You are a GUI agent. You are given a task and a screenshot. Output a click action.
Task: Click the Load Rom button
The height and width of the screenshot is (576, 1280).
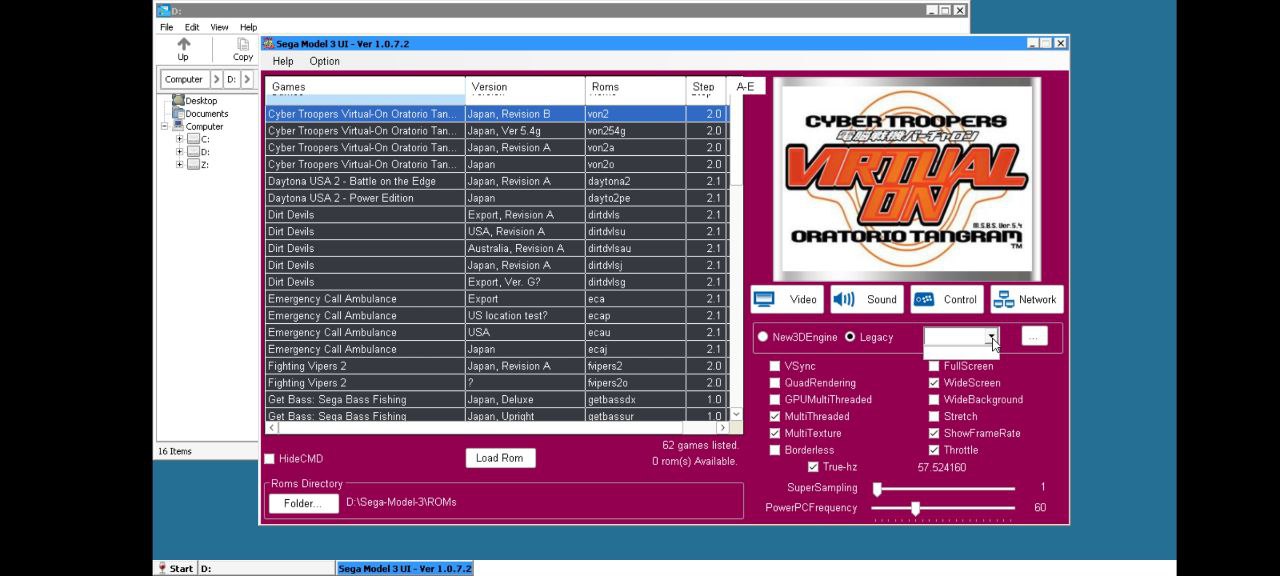[x=500, y=458]
